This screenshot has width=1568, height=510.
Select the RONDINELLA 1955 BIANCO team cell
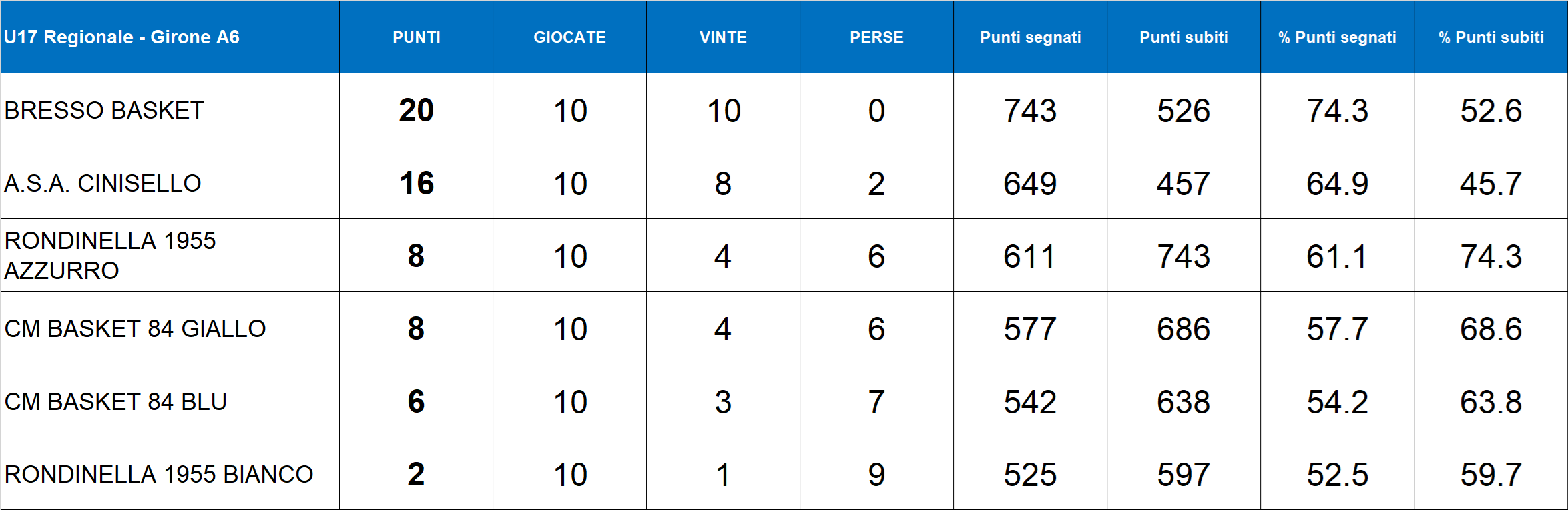[x=159, y=474]
